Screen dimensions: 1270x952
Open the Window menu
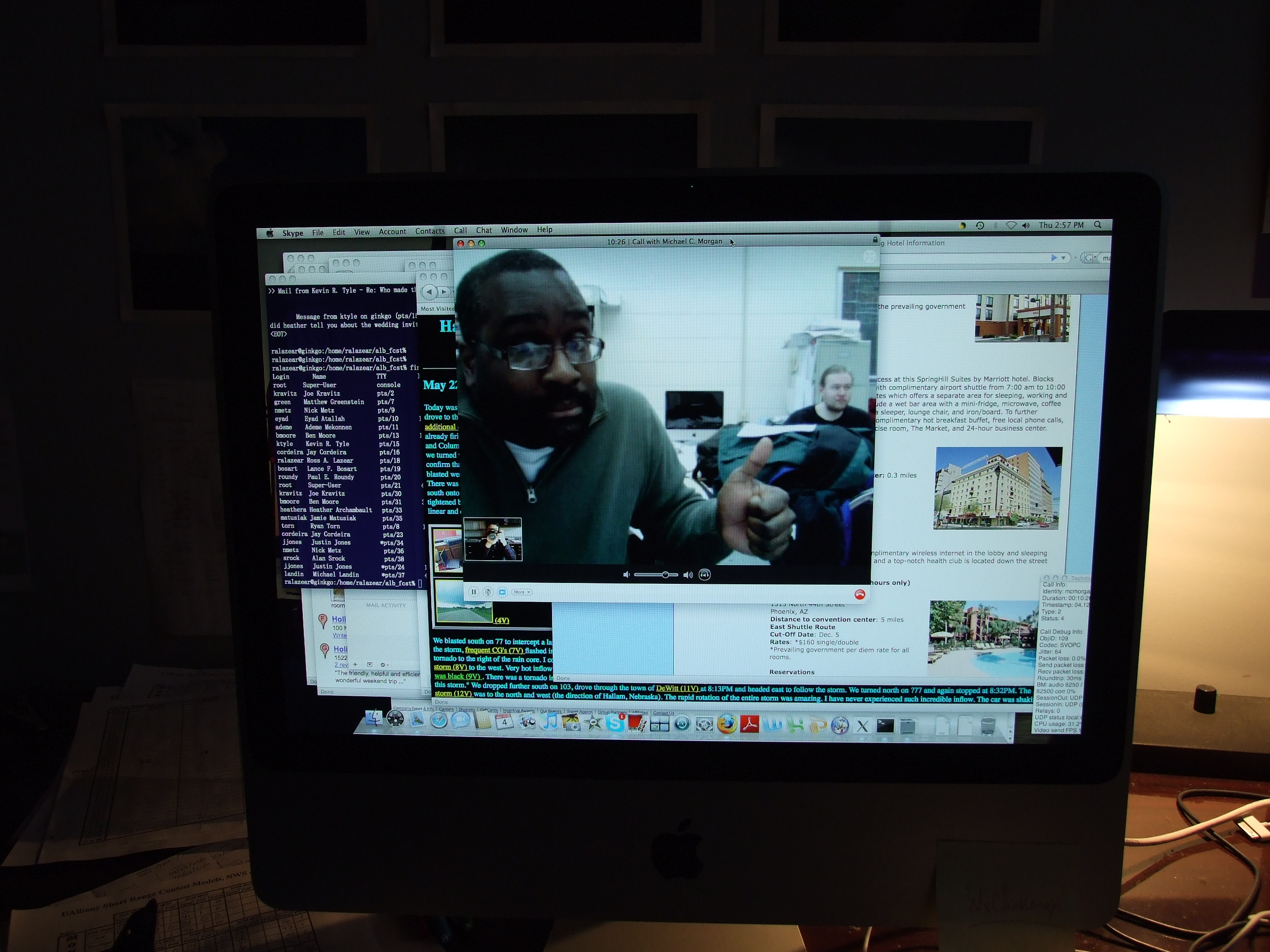coord(514,230)
